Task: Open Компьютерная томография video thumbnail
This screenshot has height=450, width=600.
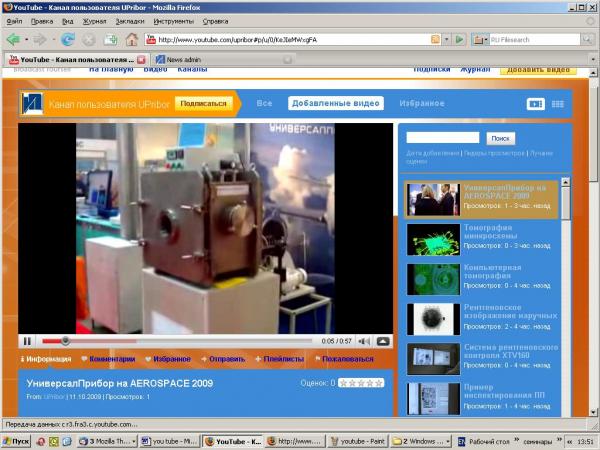Action: (434, 279)
